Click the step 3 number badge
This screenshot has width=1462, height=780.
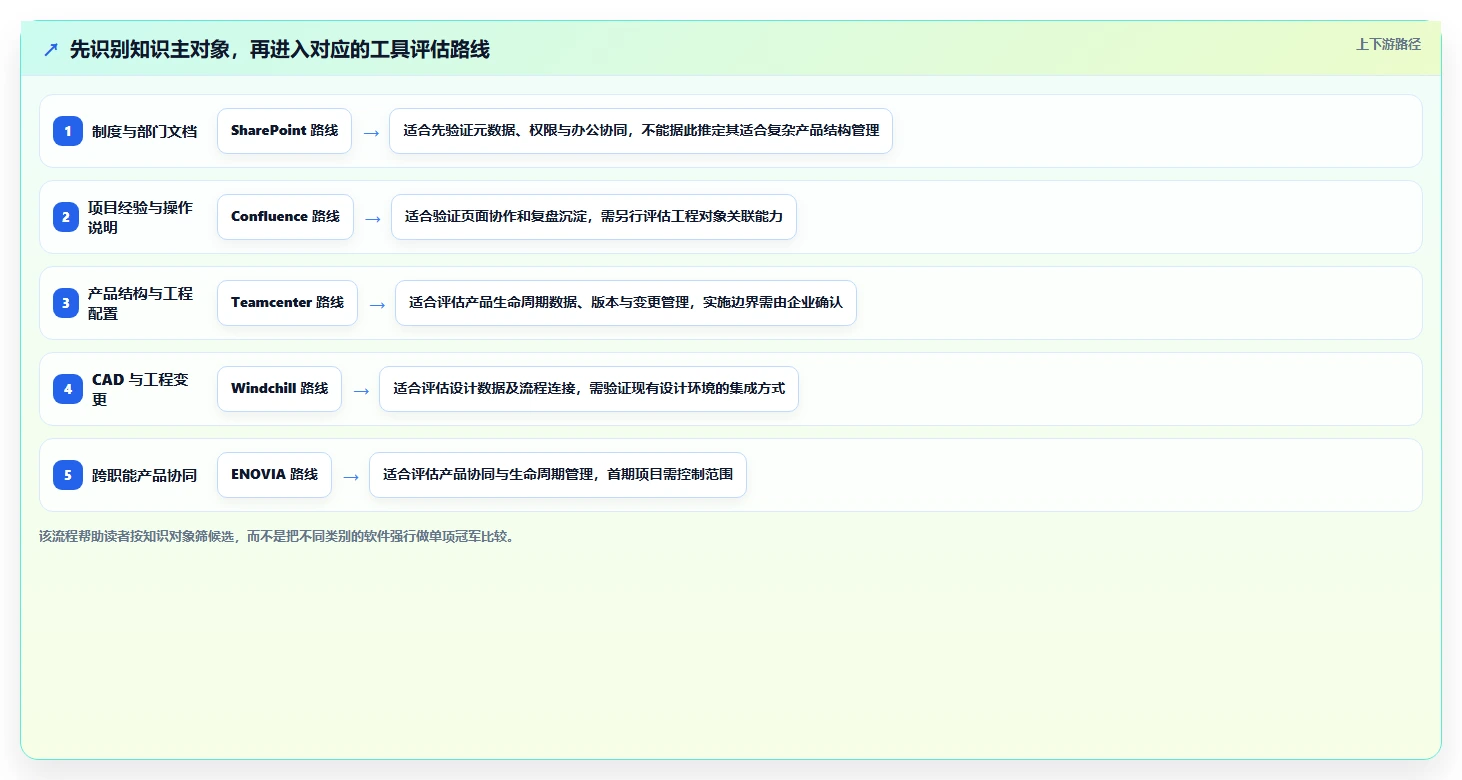[x=66, y=303]
